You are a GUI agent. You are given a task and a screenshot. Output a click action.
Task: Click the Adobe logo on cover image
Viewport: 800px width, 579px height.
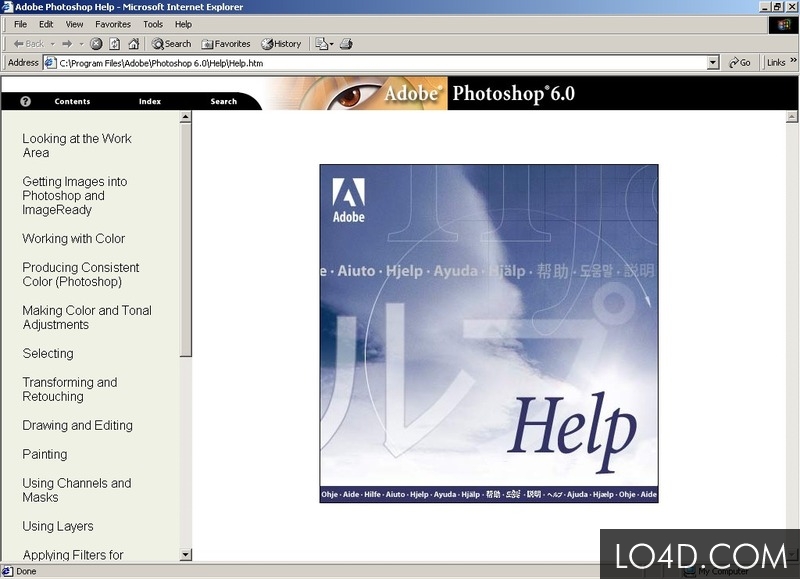tap(348, 200)
